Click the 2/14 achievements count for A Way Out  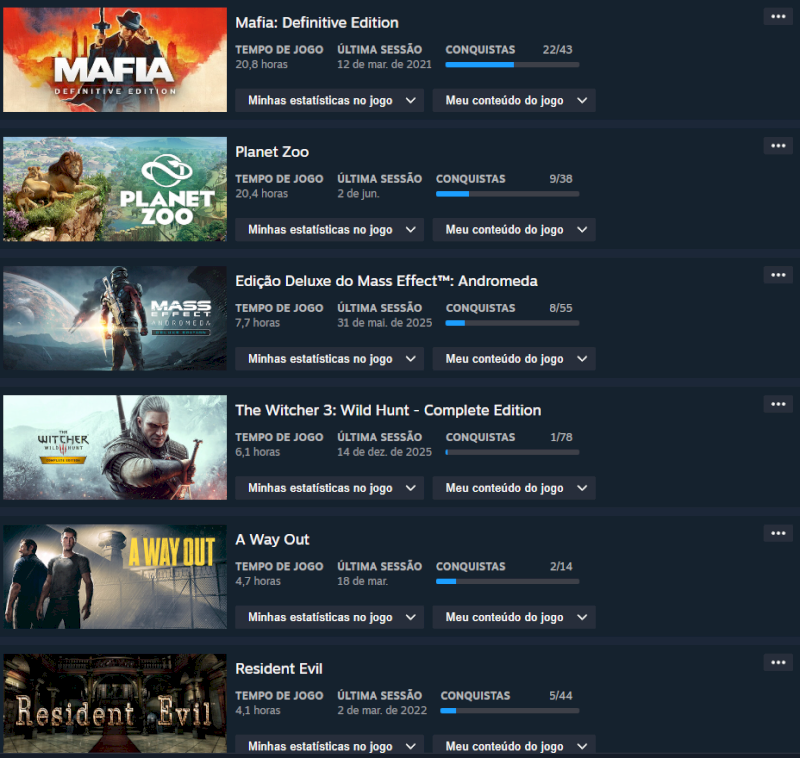(561, 566)
